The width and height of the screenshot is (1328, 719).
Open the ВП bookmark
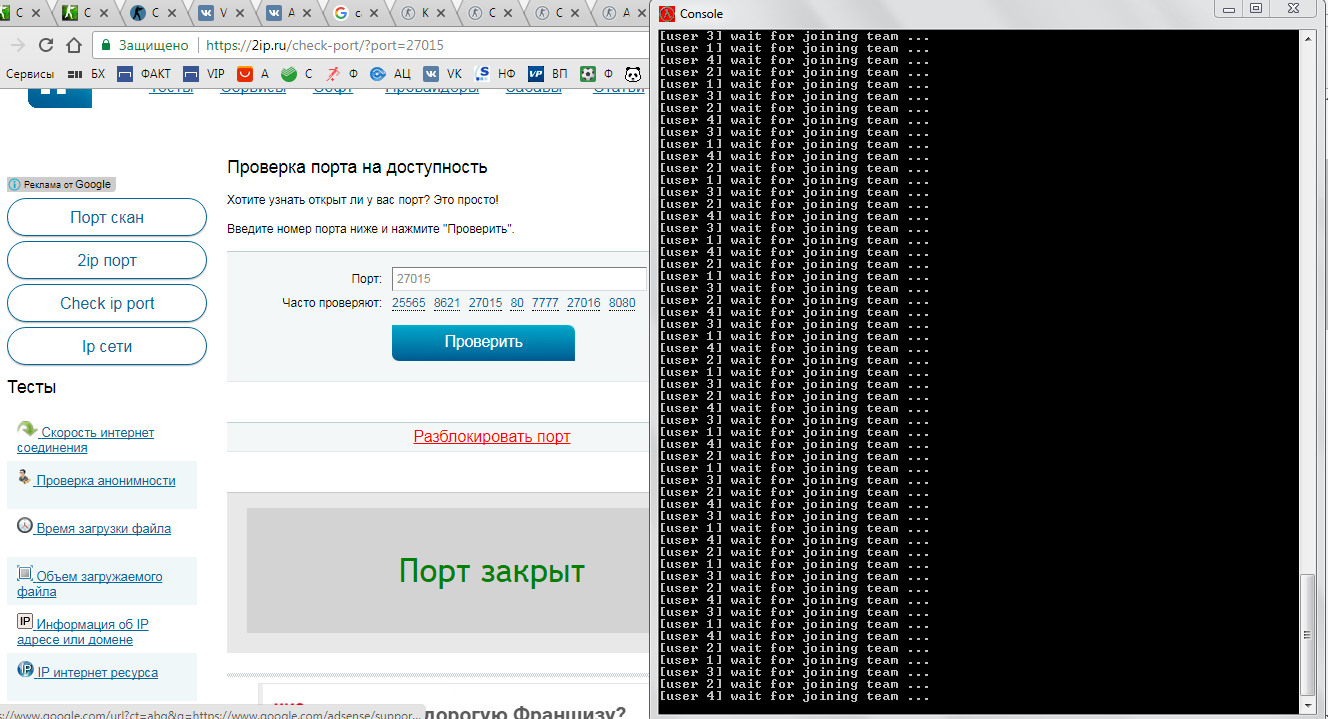547,73
